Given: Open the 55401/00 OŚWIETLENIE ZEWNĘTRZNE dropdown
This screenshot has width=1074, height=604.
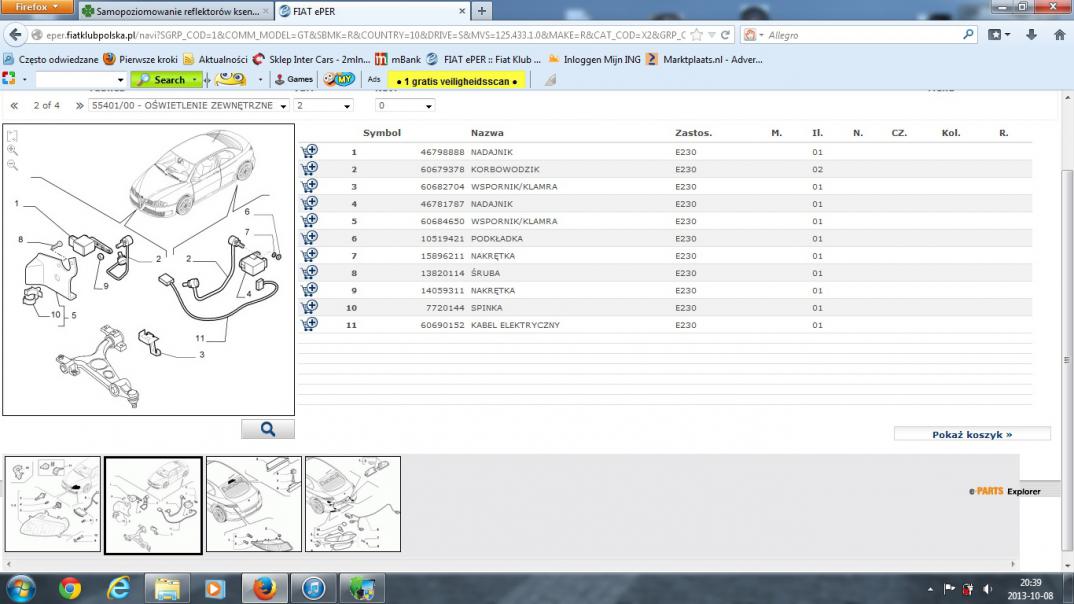Looking at the screenshot, I should [189, 105].
